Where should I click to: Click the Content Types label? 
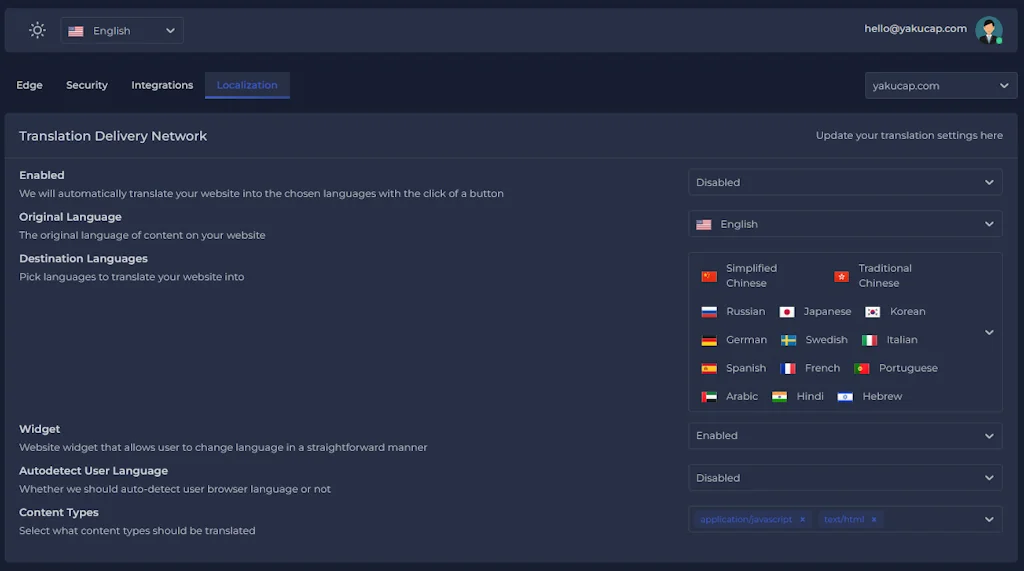(59, 512)
